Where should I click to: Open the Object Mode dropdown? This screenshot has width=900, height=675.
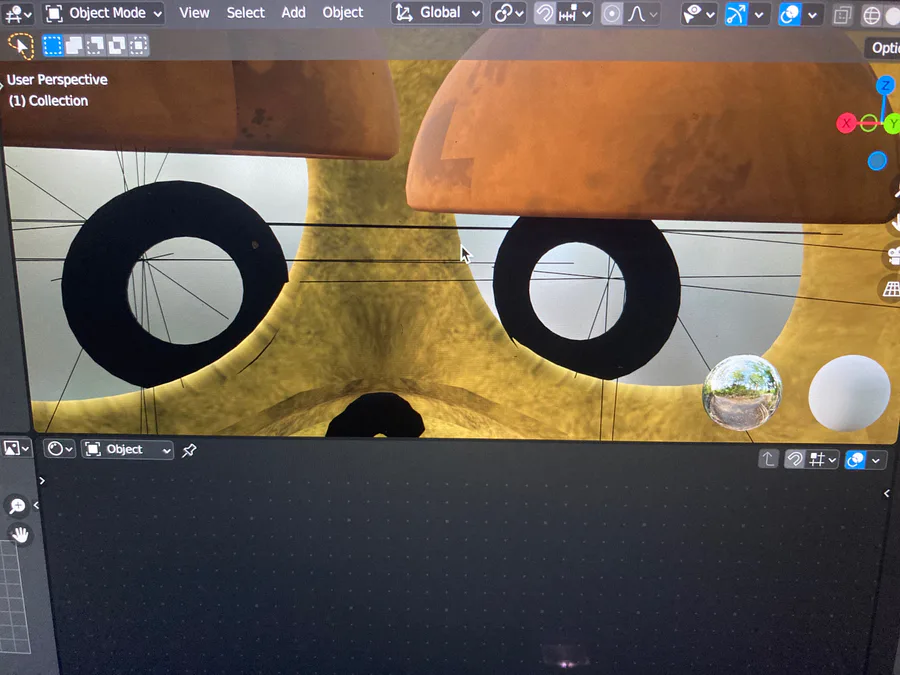103,13
